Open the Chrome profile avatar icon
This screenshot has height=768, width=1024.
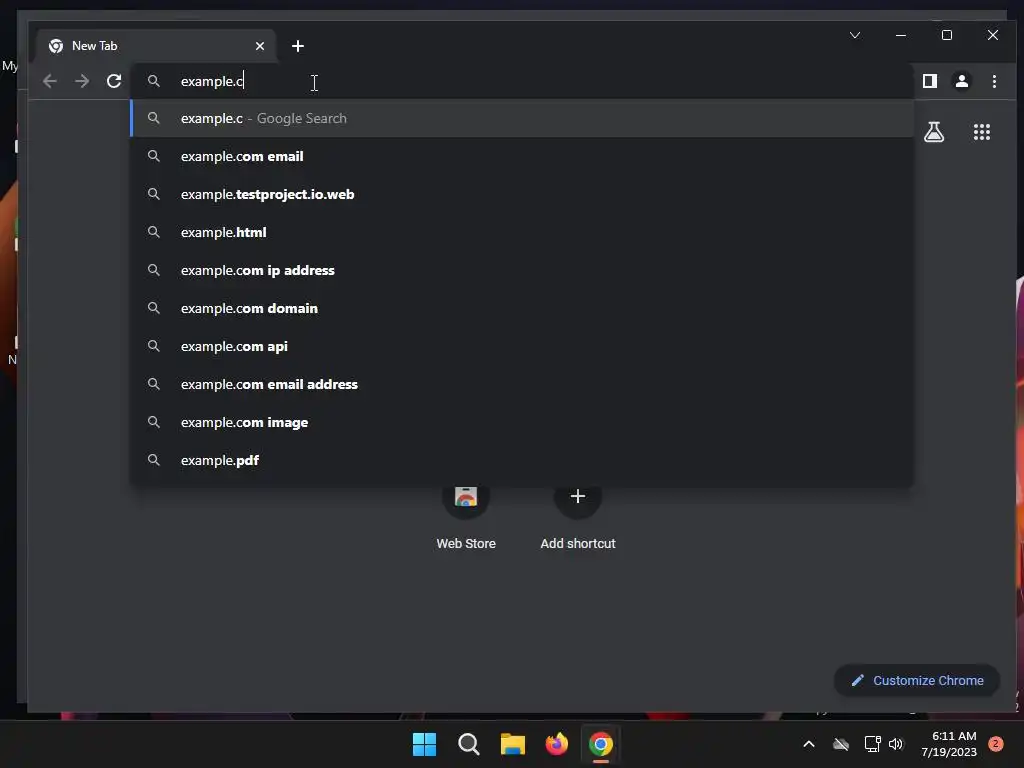pos(962,81)
